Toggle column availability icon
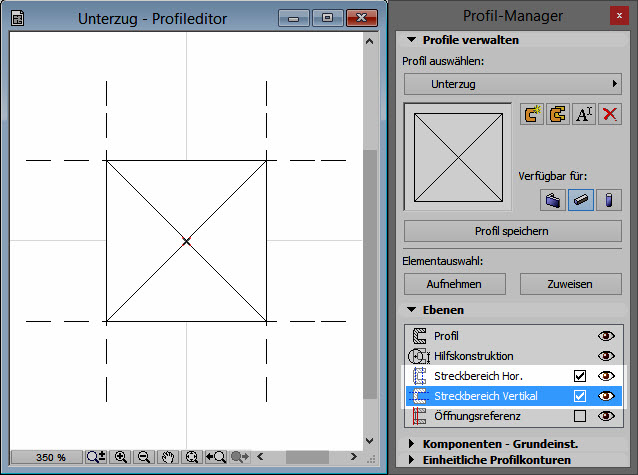Image resolution: width=638 pixels, height=475 pixels. (609, 200)
